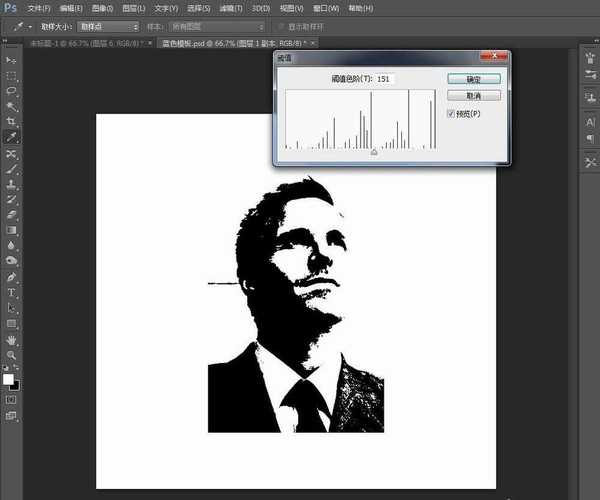Image resolution: width=600 pixels, height=500 pixels.
Task: Select the Zoom magnifier tool
Action: point(12,355)
